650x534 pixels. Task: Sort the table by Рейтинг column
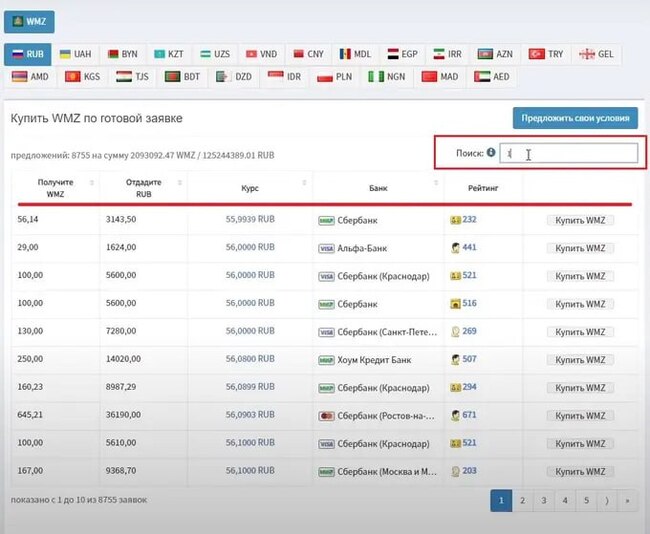(x=483, y=187)
